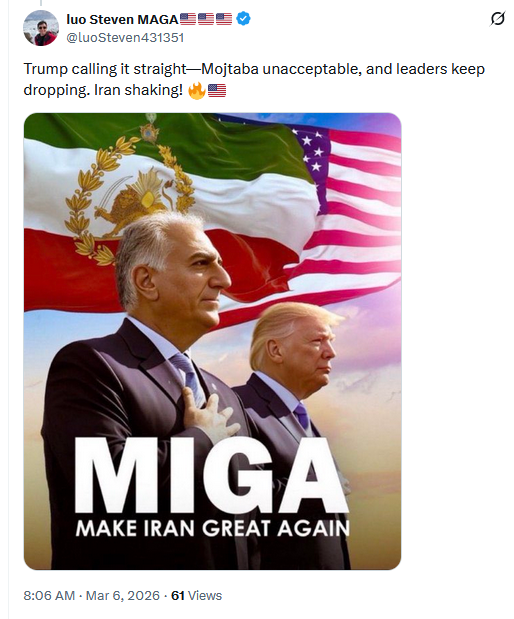Click the Mar 6, 2026 date
The image size is (514, 619).
coord(123,595)
